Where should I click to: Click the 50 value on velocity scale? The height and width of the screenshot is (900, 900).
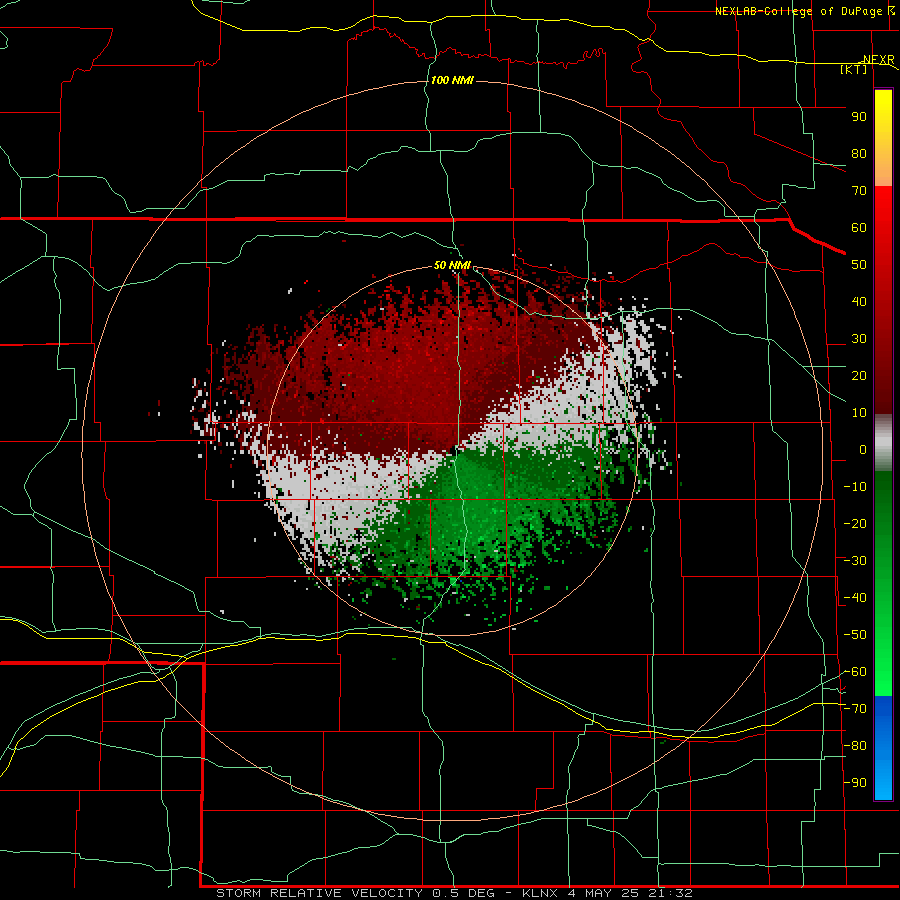tap(859, 265)
